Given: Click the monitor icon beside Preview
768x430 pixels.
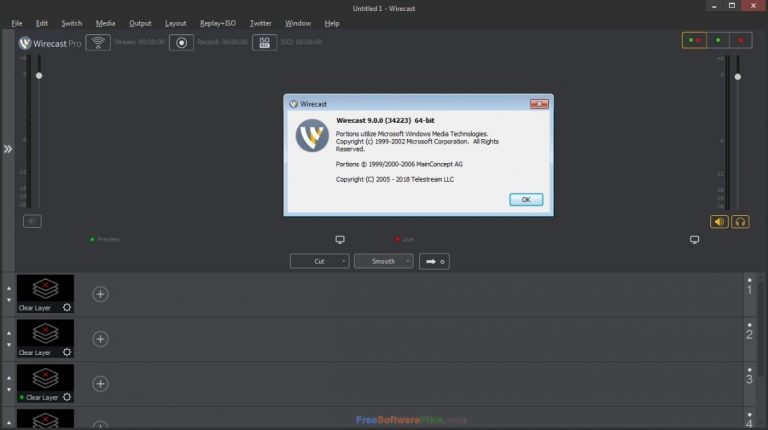Looking at the screenshot, I should pos(340,239).
